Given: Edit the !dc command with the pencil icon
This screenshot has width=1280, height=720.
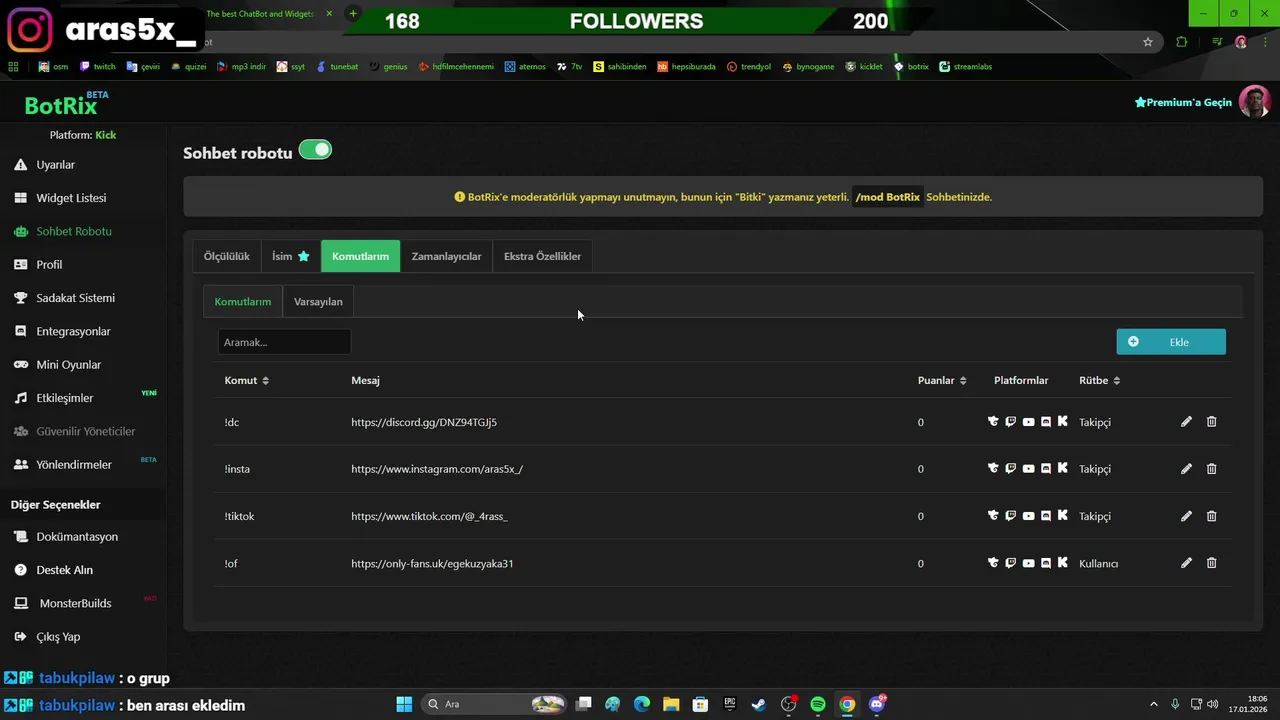Looking at the screenshot, I should point(1186,422).
